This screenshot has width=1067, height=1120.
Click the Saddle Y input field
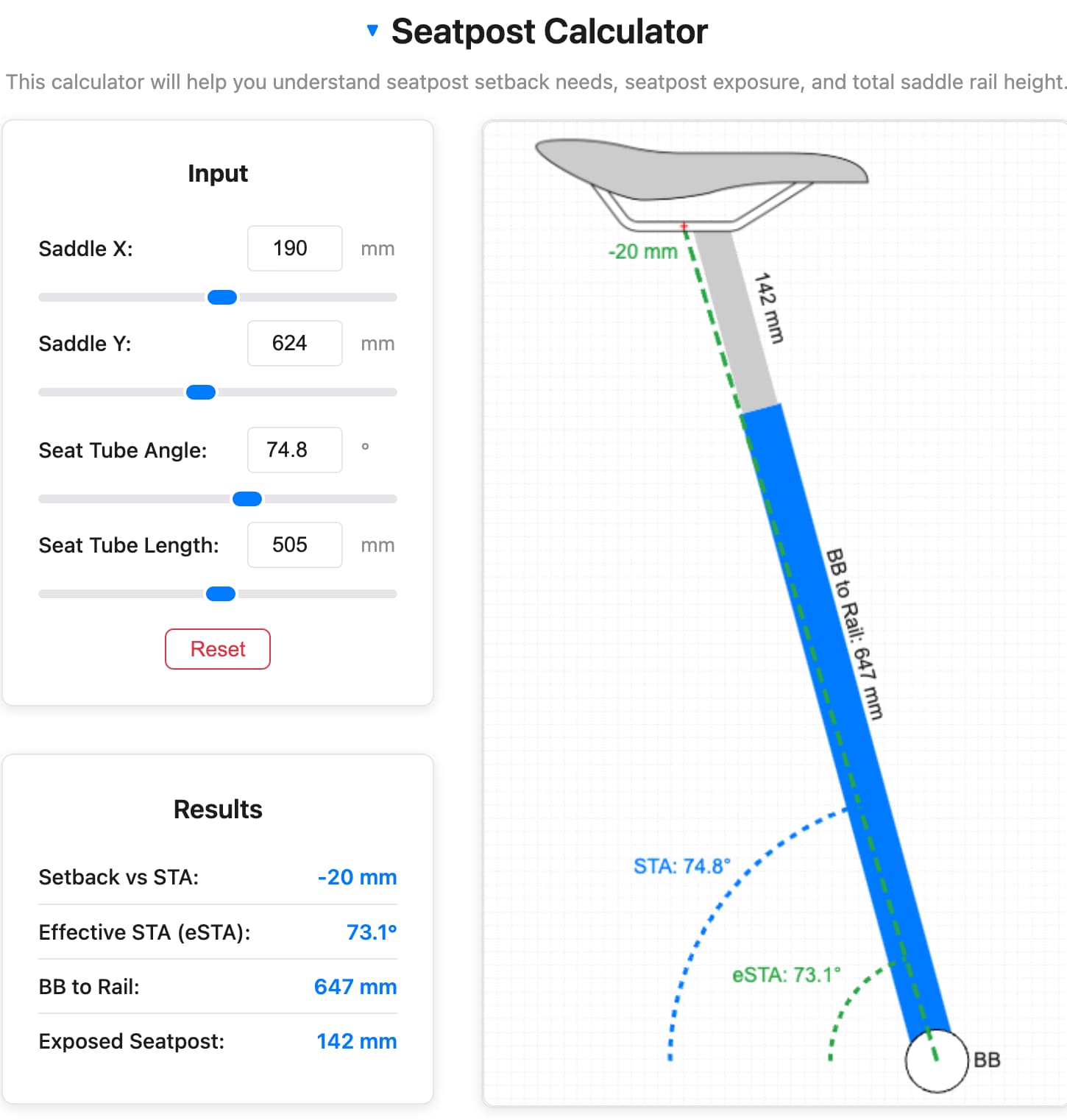tap(294, 344)
